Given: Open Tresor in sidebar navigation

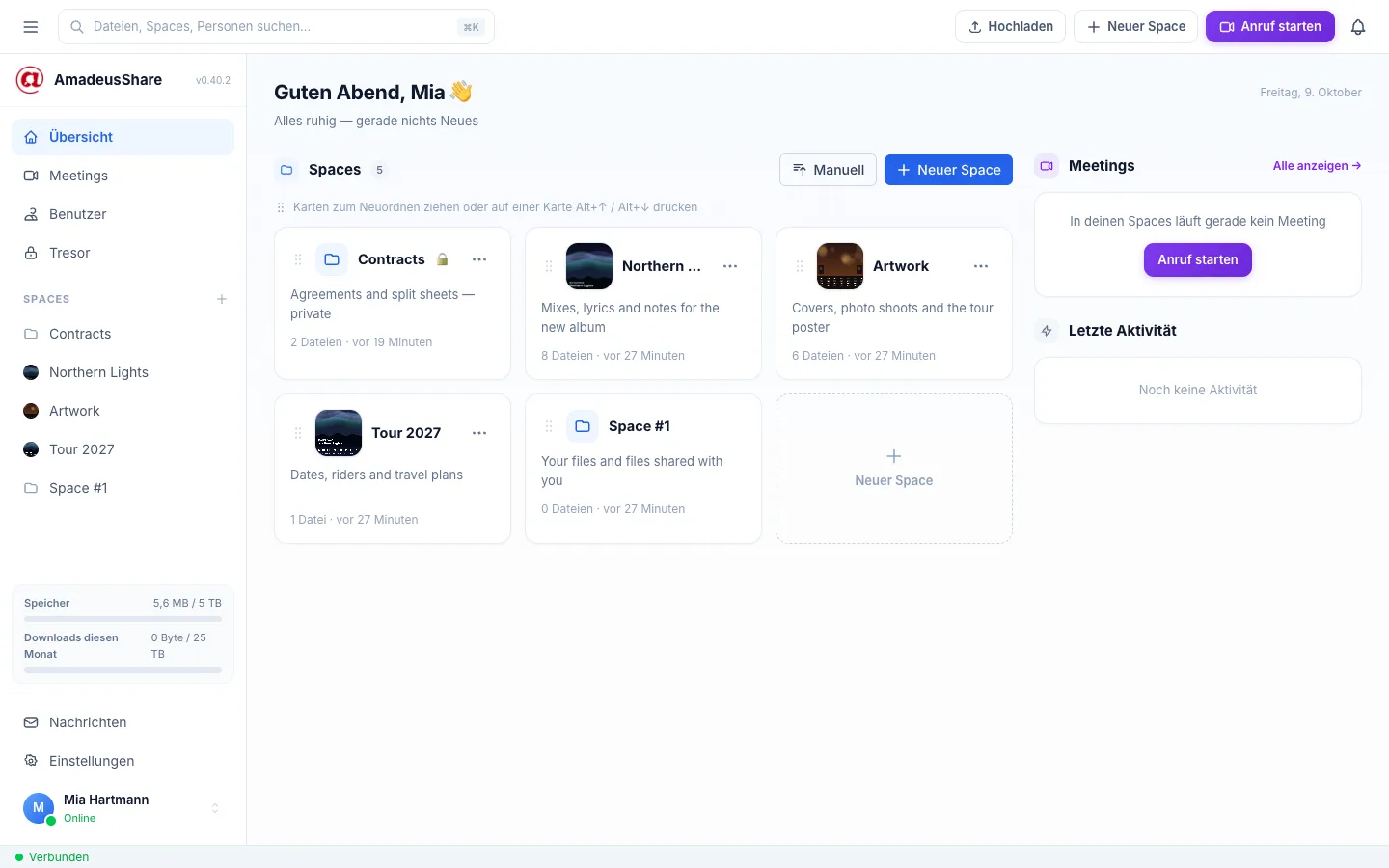Looking at the screenshot, I should pos(123,253).
